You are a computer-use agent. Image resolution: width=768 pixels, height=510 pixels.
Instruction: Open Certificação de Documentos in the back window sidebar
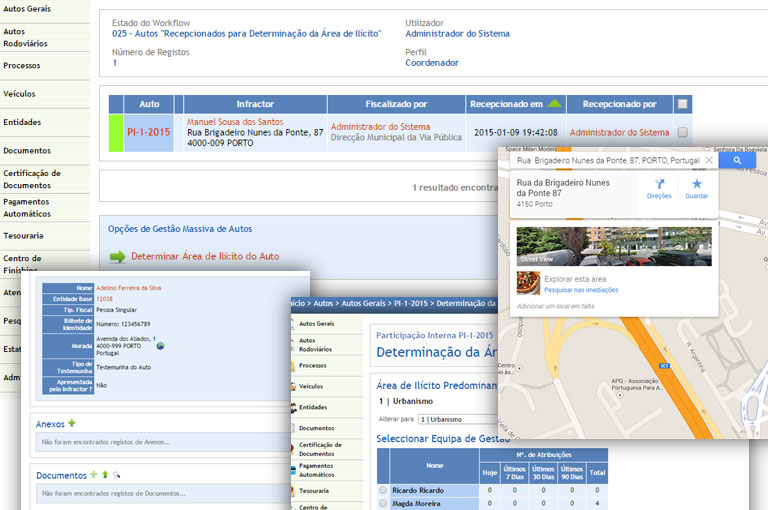coord(32,179)
